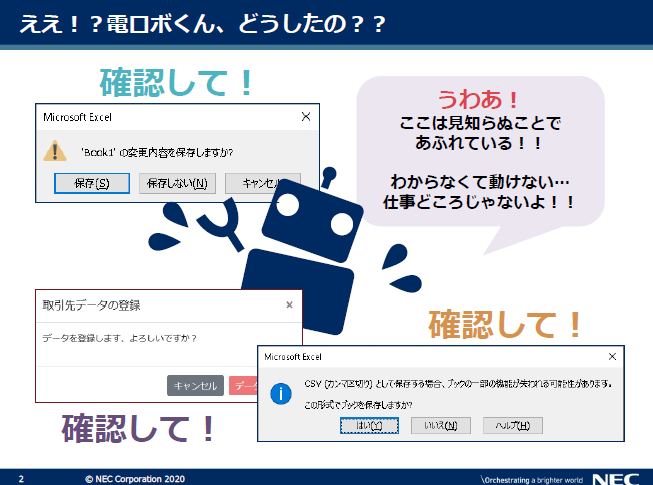This screenshot has width=653, height=485.
Task: Click the orange 確認して! heading
Action: pyautogui.click(x=504, y=324)
